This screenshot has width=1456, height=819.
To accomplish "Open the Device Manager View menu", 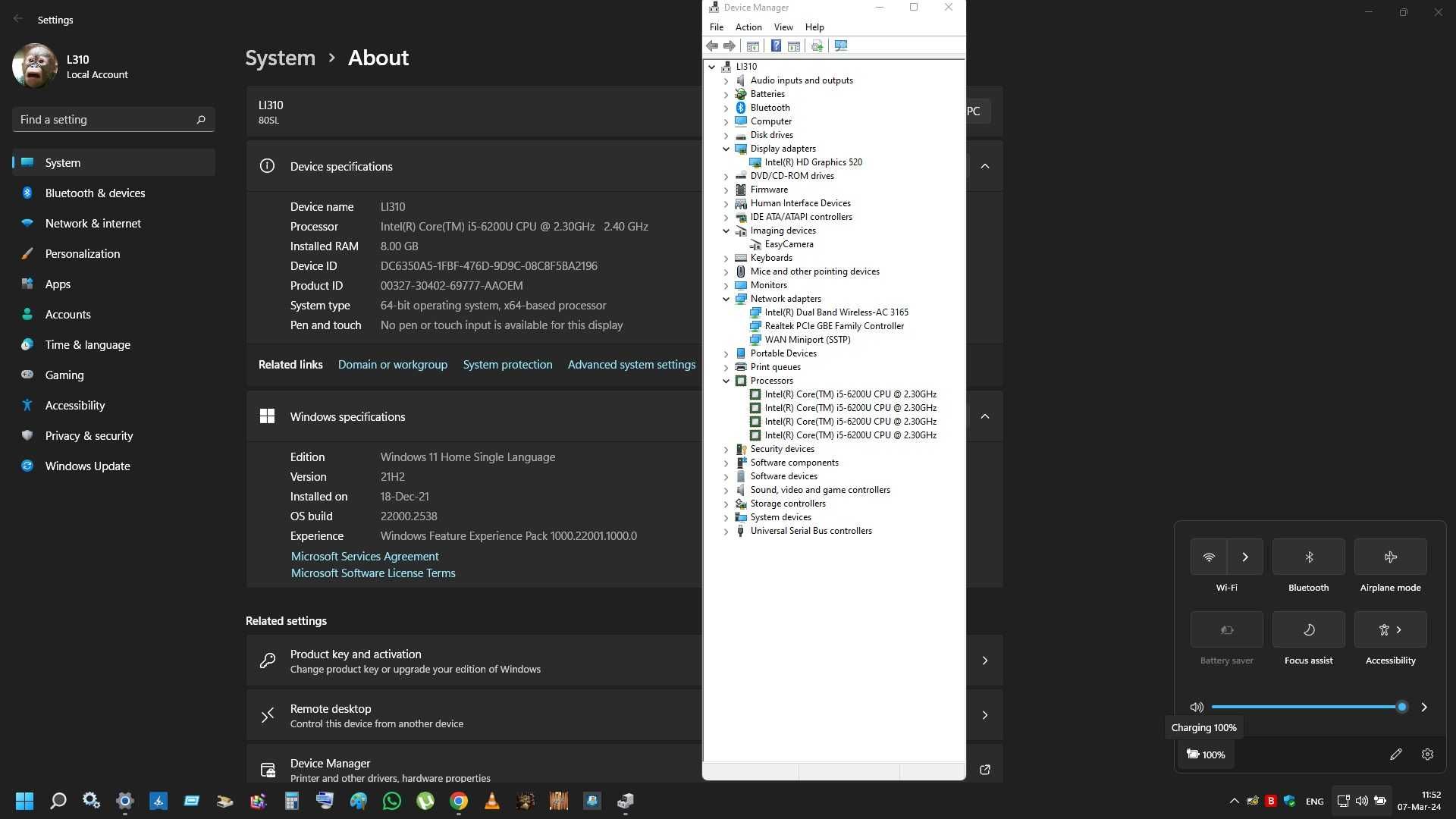I will pos(783,27).
